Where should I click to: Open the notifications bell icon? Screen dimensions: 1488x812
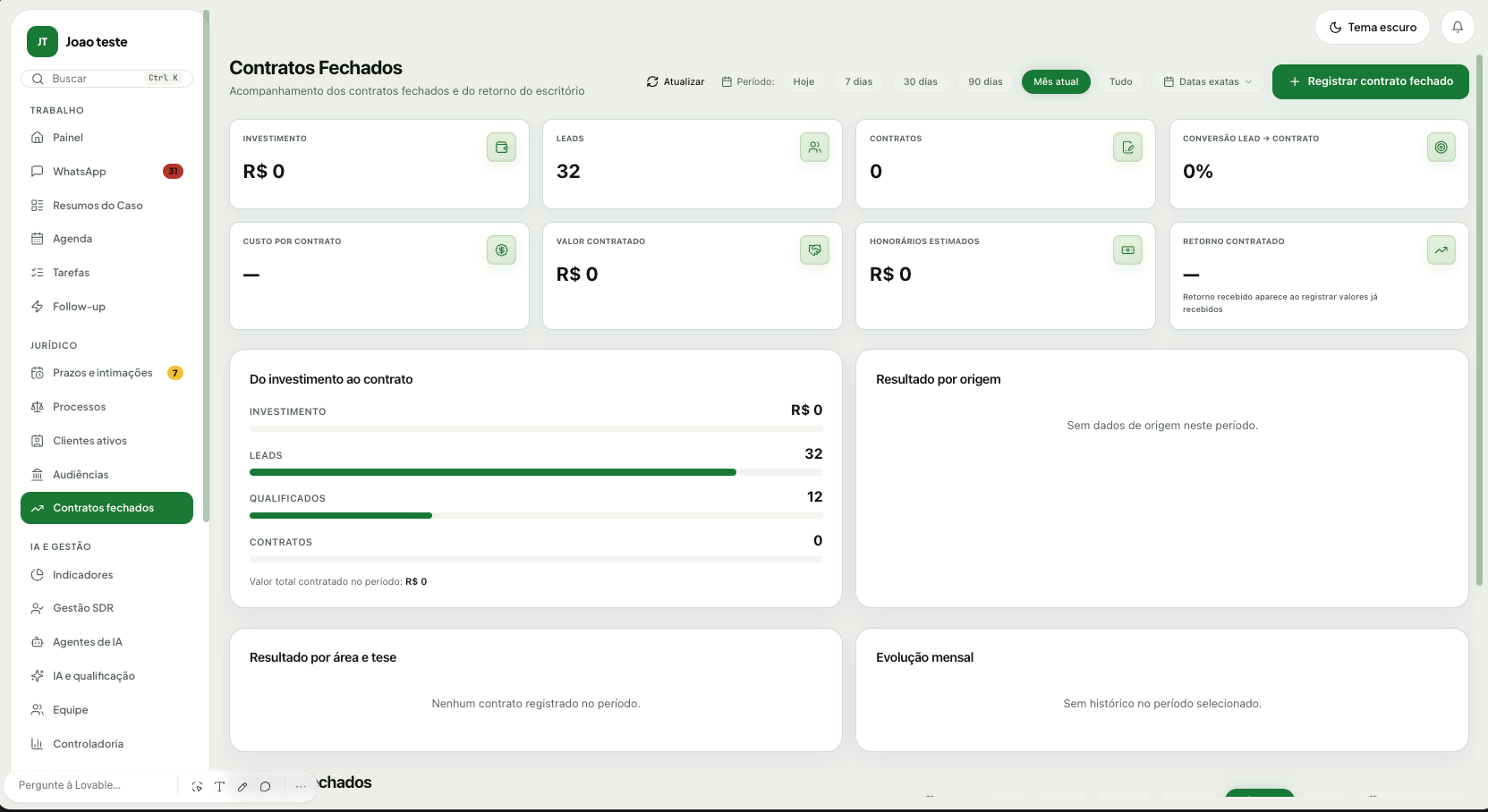click(x=1458, y=27)
